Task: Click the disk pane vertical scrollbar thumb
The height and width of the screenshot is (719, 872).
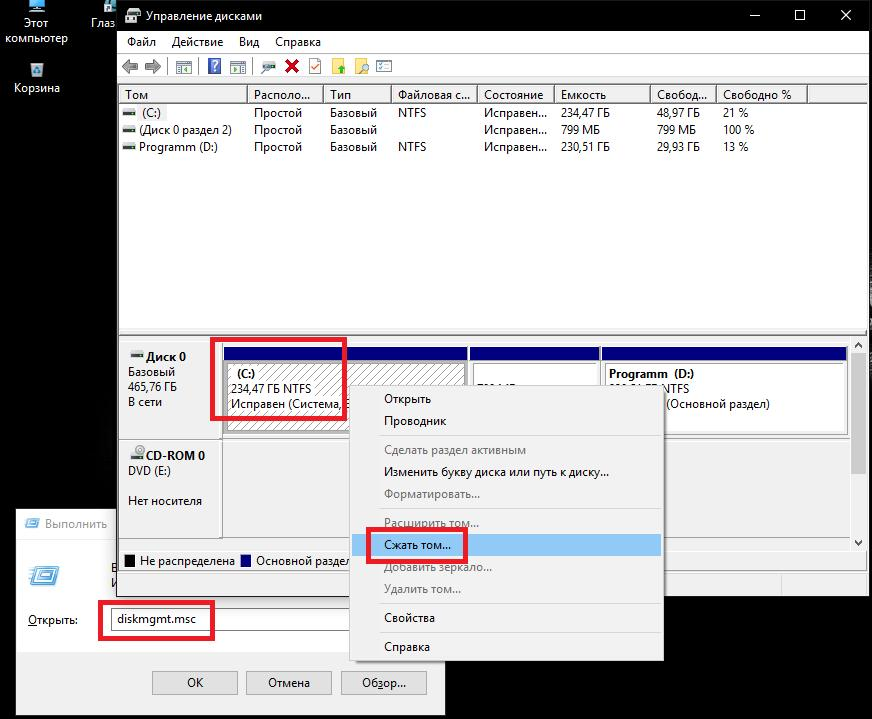Action: (858, 414)
